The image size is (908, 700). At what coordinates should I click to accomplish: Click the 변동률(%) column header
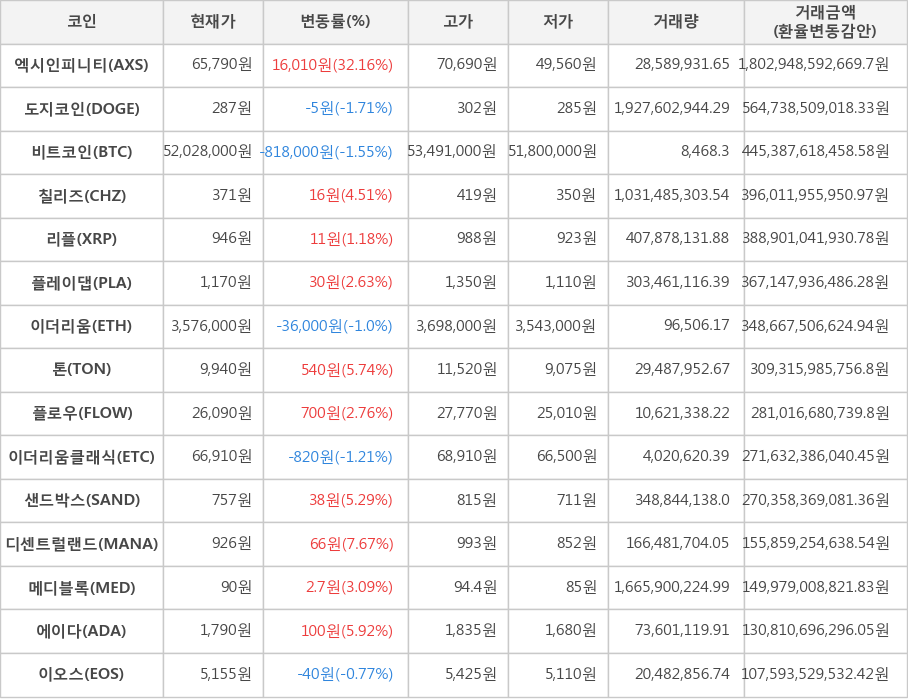pyautogui.click(x=335, y=22)
